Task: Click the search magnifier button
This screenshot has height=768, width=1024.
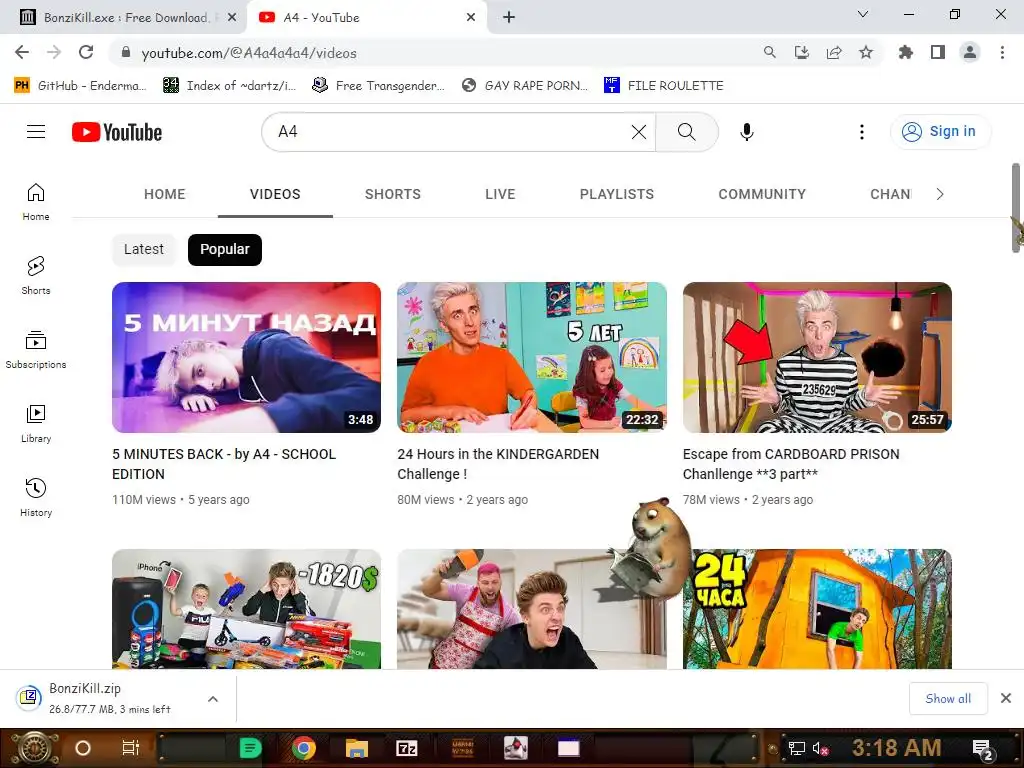Action: pyautogui.click(x=686, y=132)
